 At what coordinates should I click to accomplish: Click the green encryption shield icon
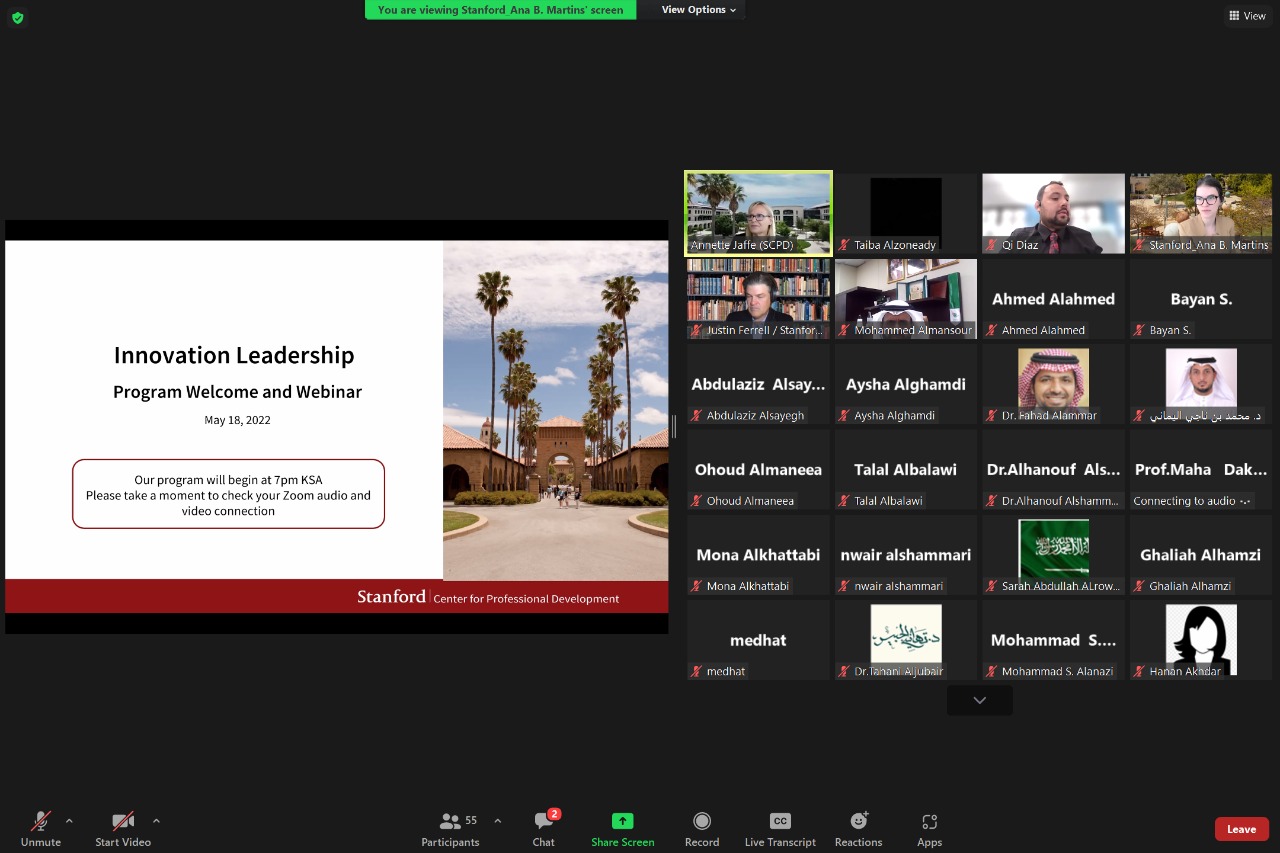click(17, 17)
